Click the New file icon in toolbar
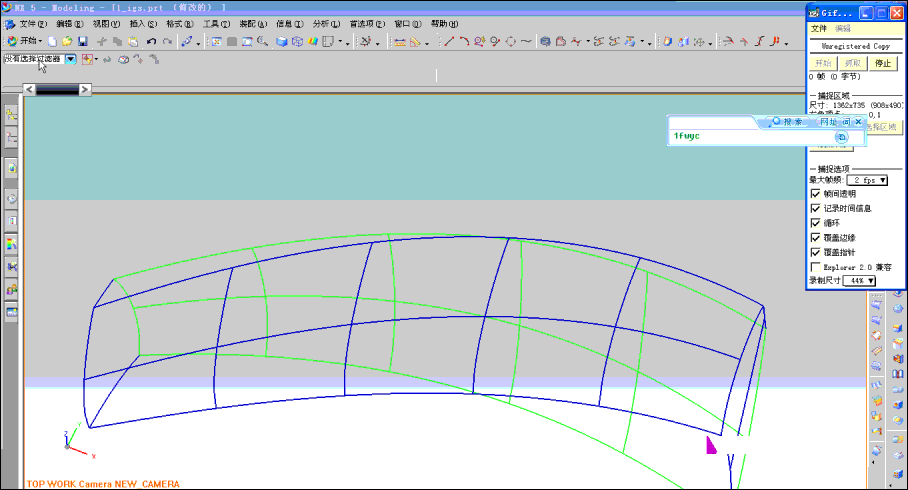Viewport: 908px width, 490px height. [x=52, y=41]
